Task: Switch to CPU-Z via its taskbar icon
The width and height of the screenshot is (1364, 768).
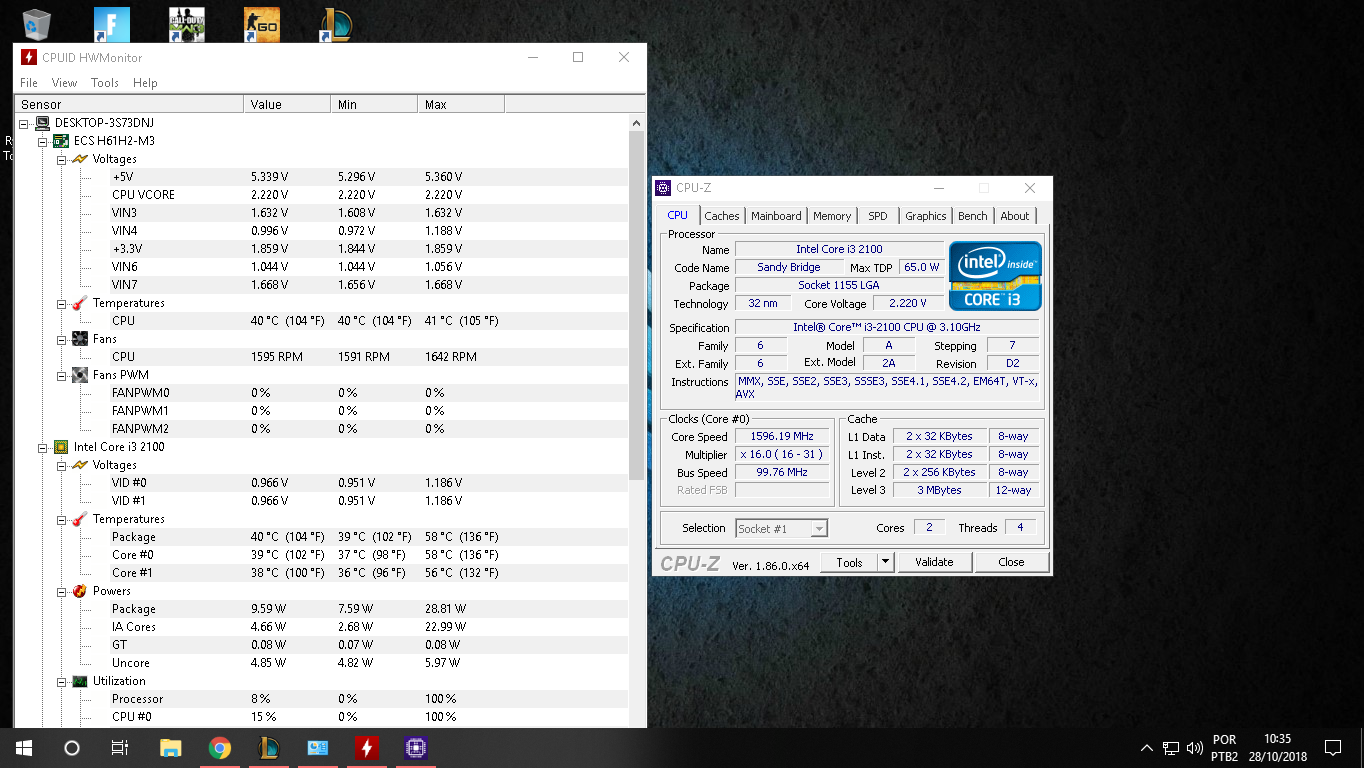Action: pyautogui.click(x=415, y=748)
